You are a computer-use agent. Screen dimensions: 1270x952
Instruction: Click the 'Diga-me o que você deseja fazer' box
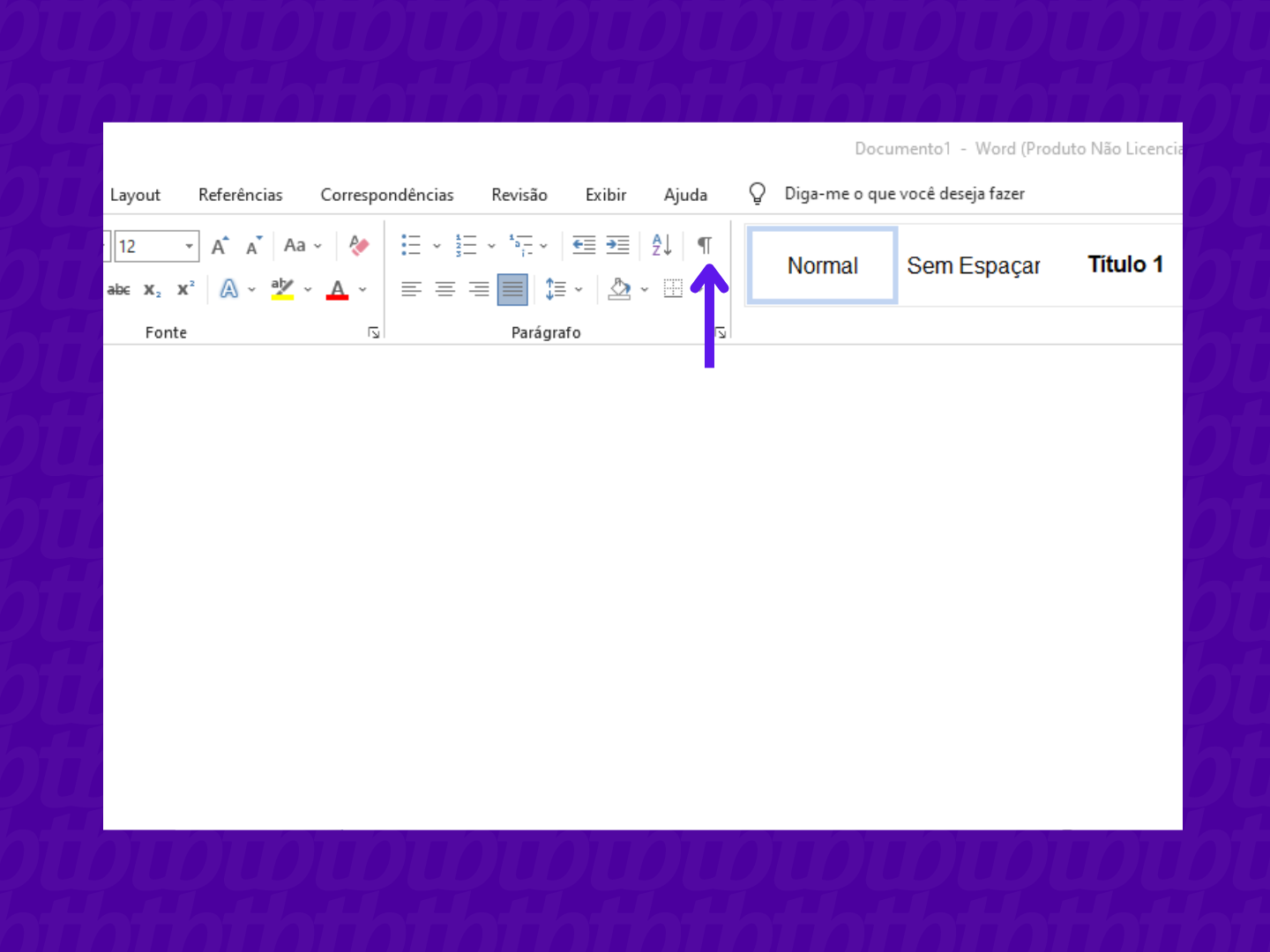tap(904, 194)
